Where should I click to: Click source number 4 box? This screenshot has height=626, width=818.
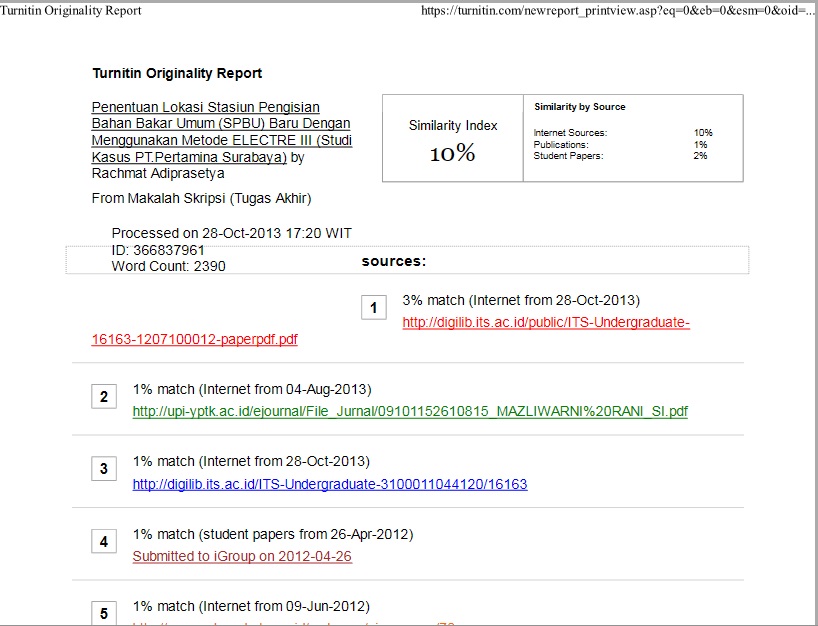(x=104, y=542)
